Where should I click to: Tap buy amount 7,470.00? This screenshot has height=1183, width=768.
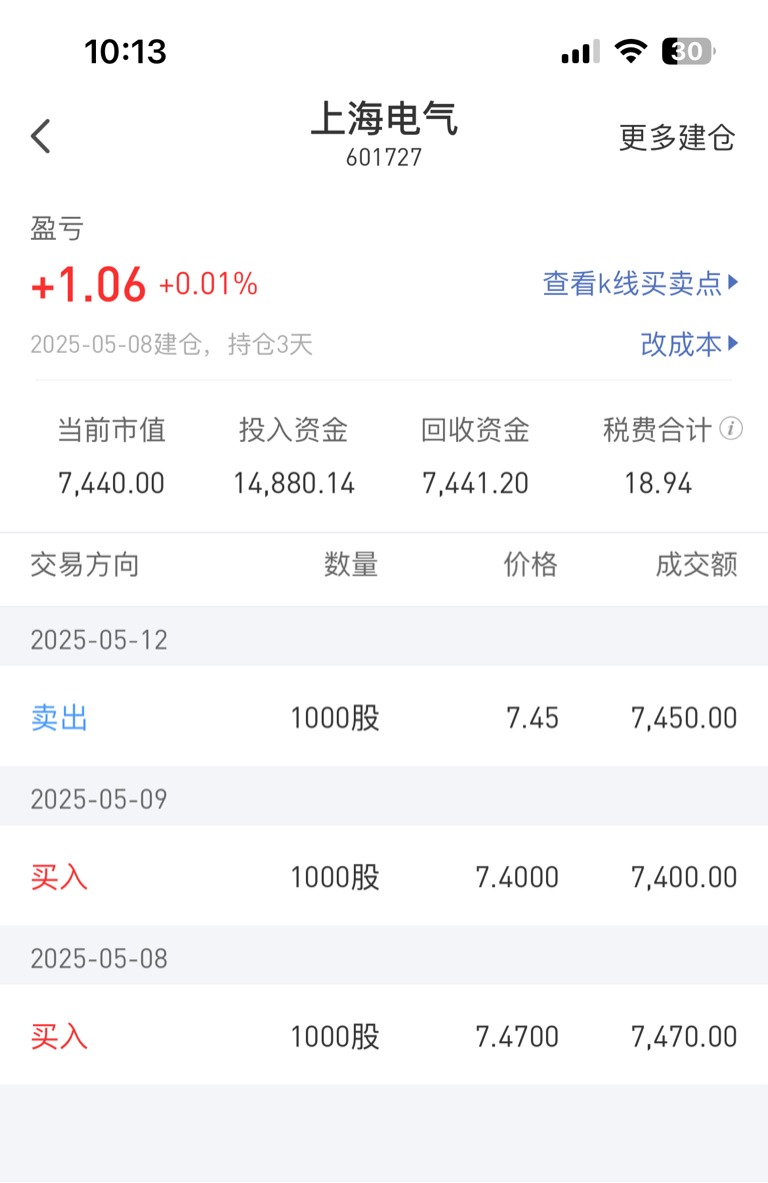(x=684, y=1037)
